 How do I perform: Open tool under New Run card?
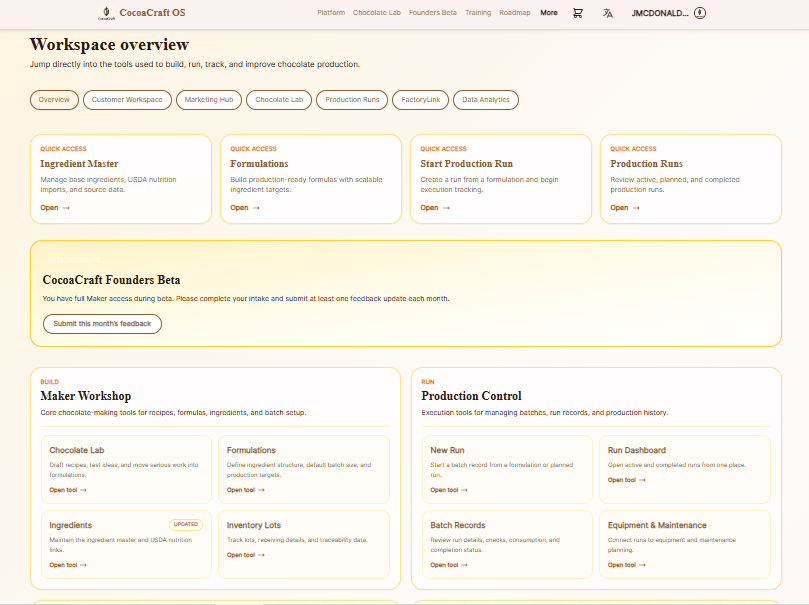coord(449,490)
